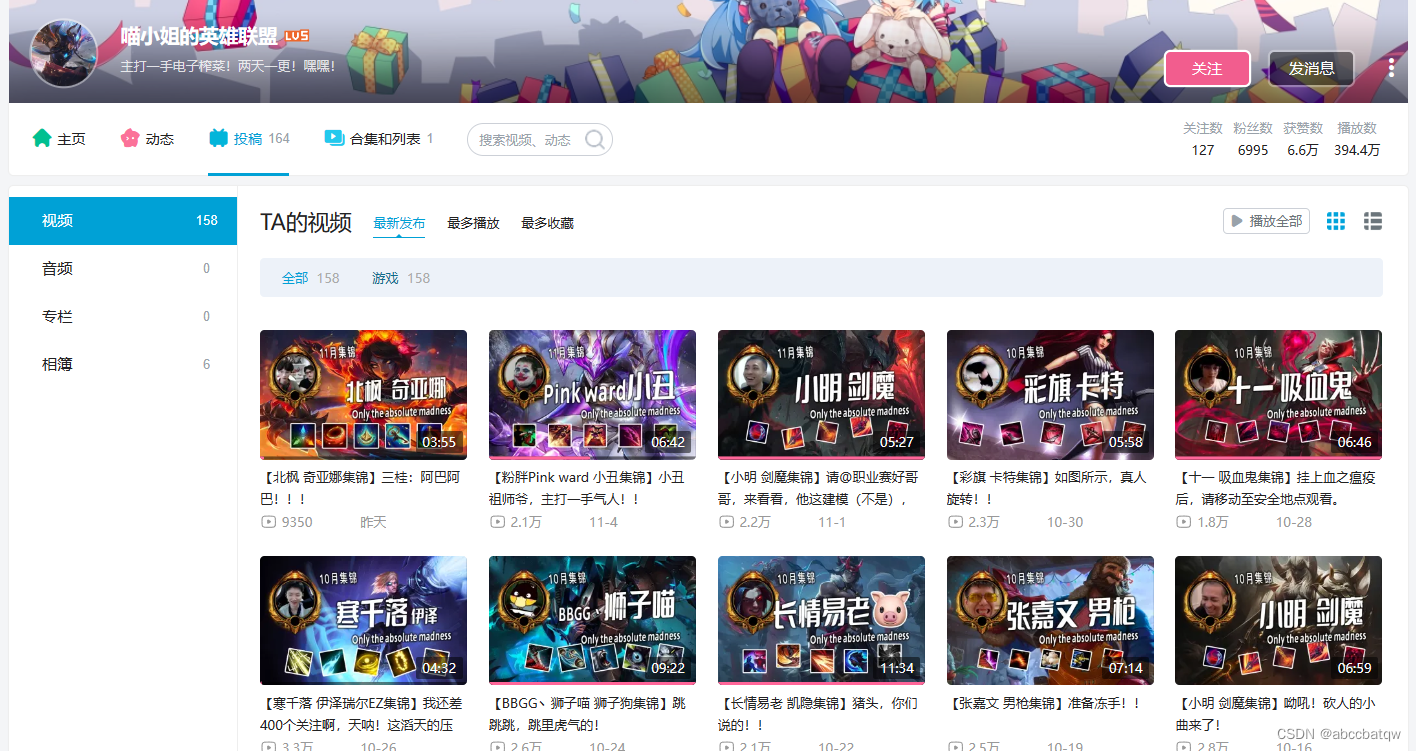This screenshot has height=751, width=1416.
Task: Sort by 最多播放
Action: (473, 223)
